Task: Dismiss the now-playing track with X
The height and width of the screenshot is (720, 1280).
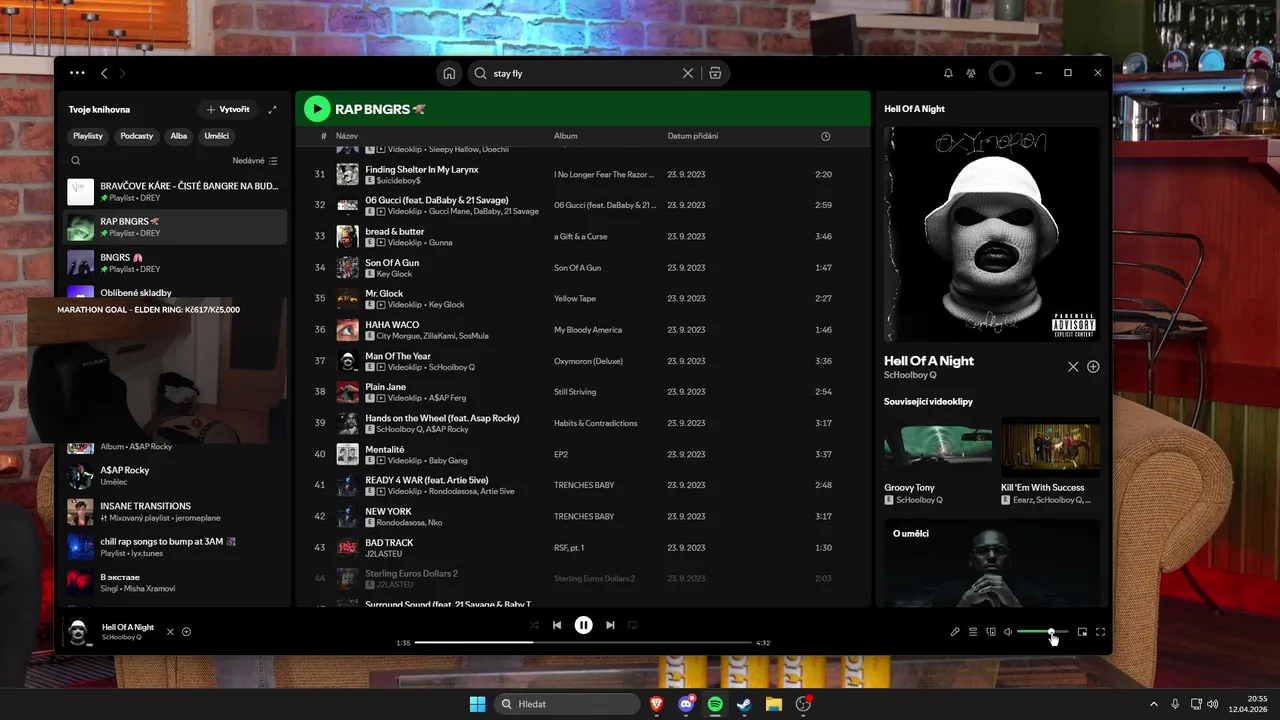Action: click(170, 632)
